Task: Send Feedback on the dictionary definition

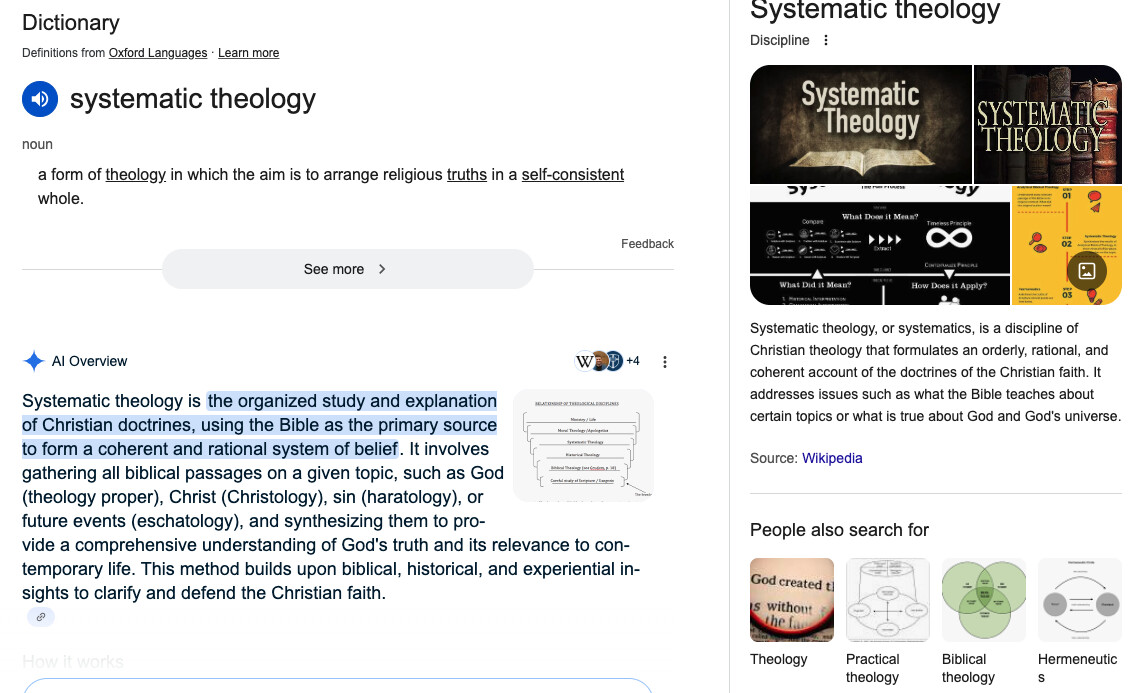Action: point(647,244)
